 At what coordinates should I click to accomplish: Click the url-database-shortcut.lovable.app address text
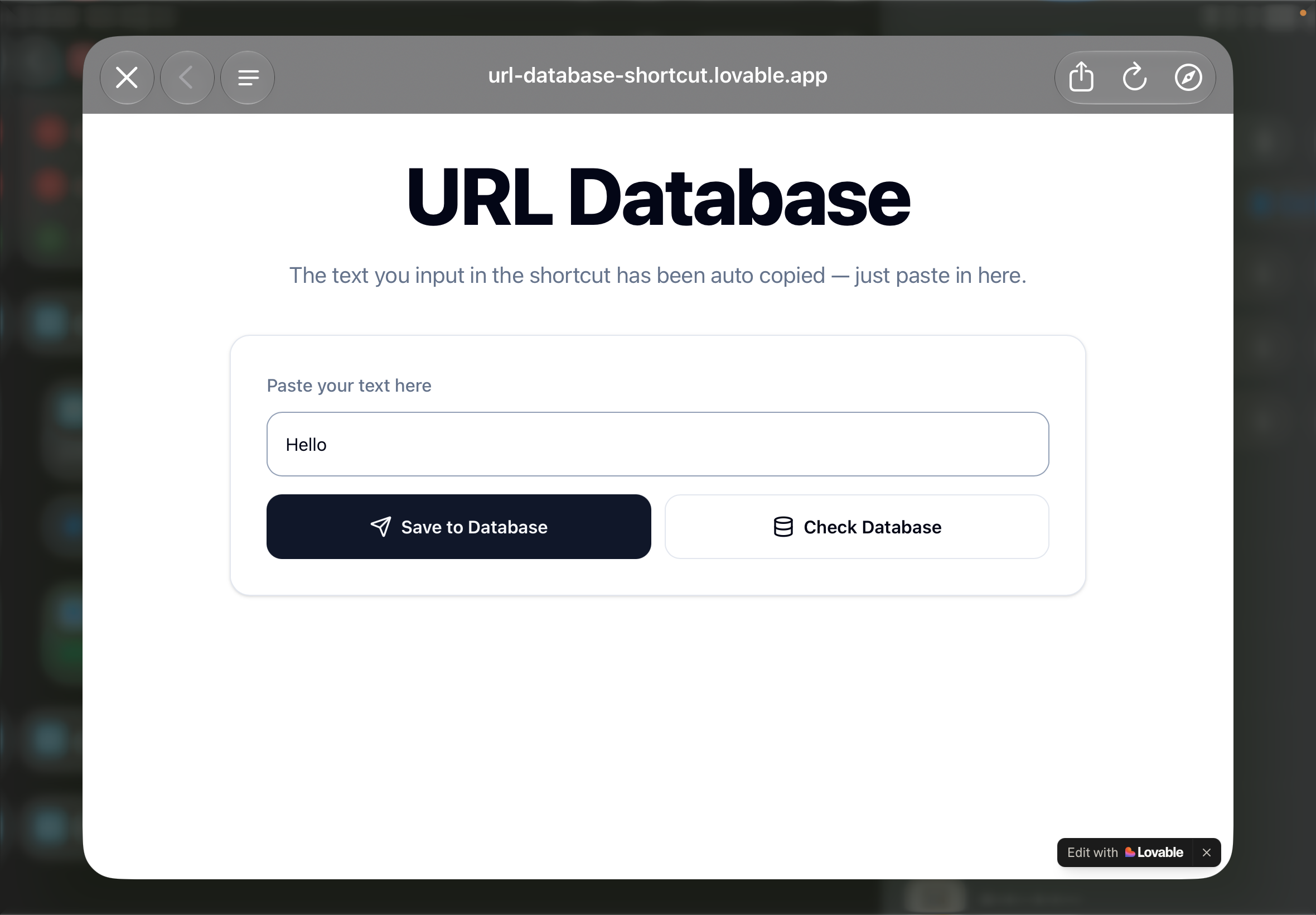657,75
